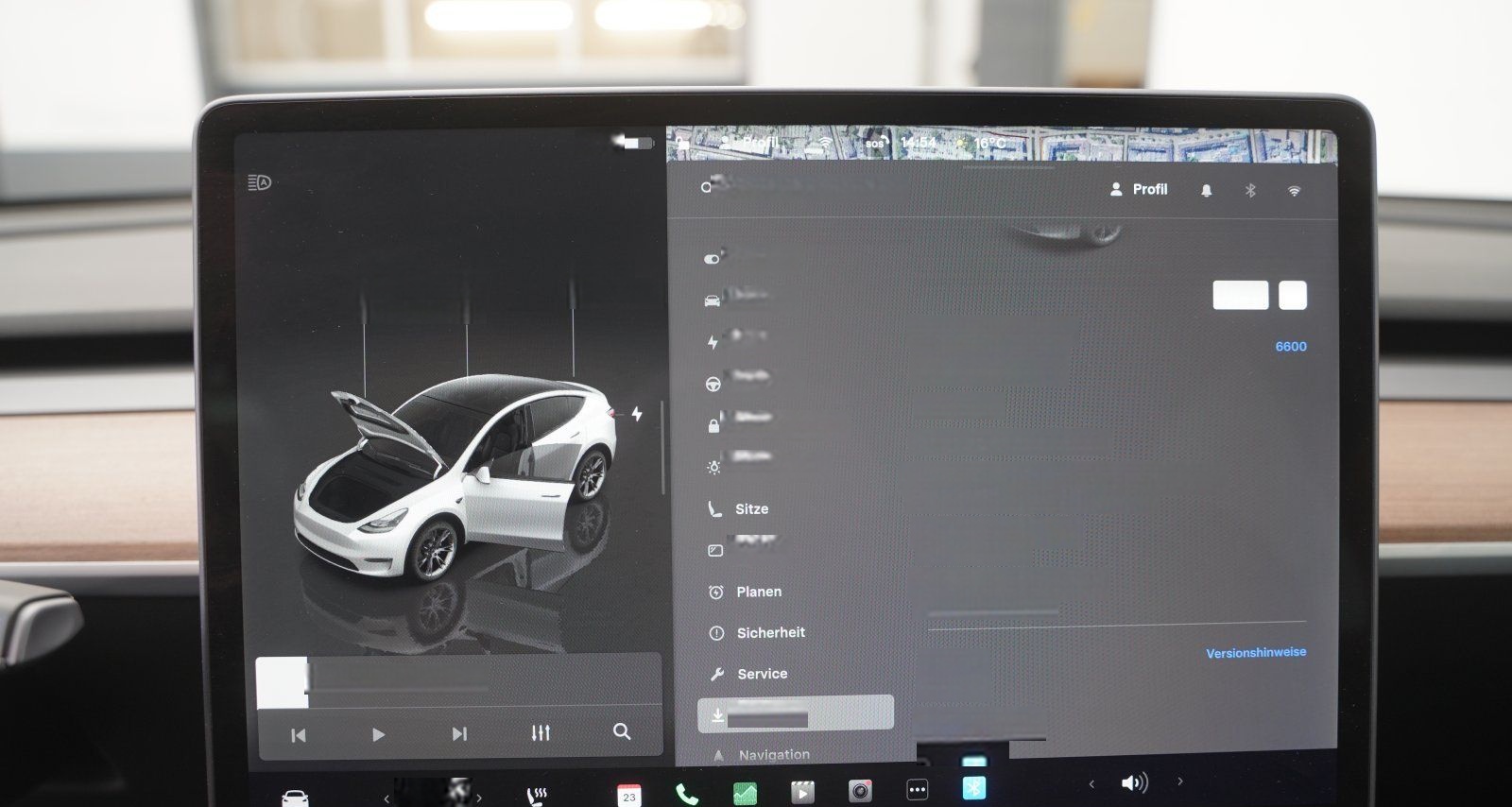Open Bluetooth settings in the settings header
The image size is (1512, 807).
pos(1250,191)
